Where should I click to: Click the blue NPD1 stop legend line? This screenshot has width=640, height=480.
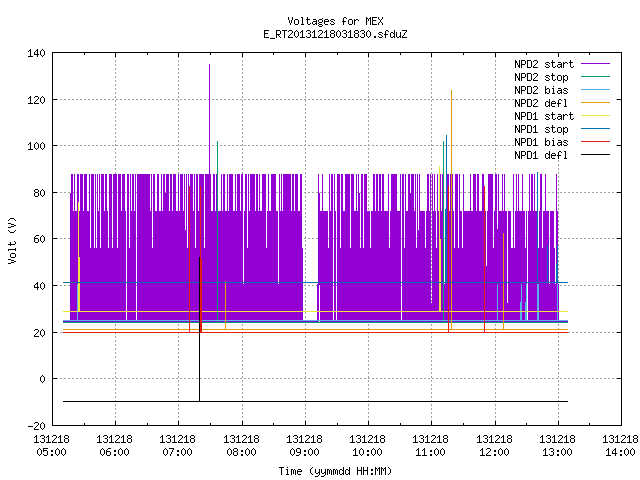(595, 129)
